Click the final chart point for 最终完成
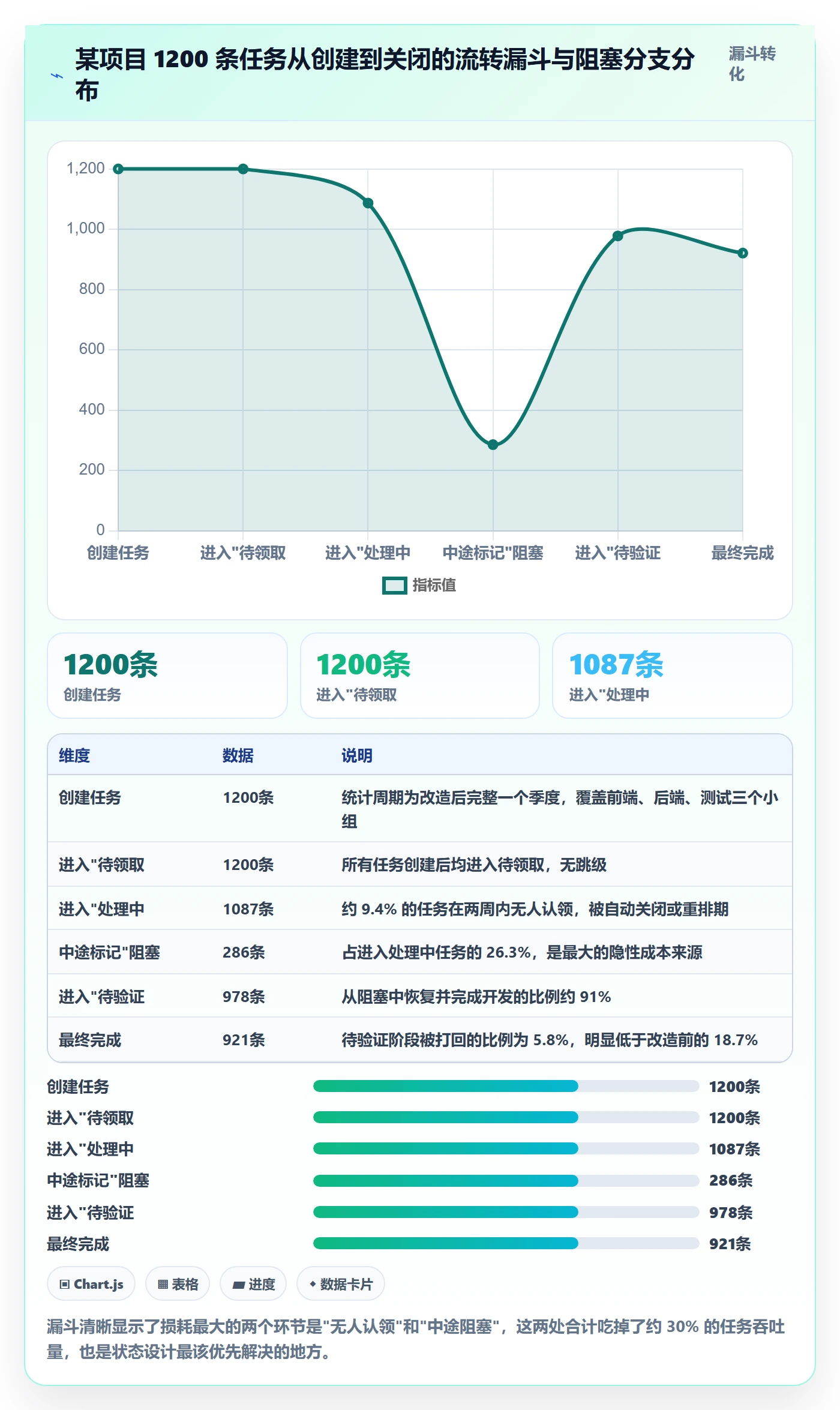Viewport: 840px width, 1410px height. point(742,253)
